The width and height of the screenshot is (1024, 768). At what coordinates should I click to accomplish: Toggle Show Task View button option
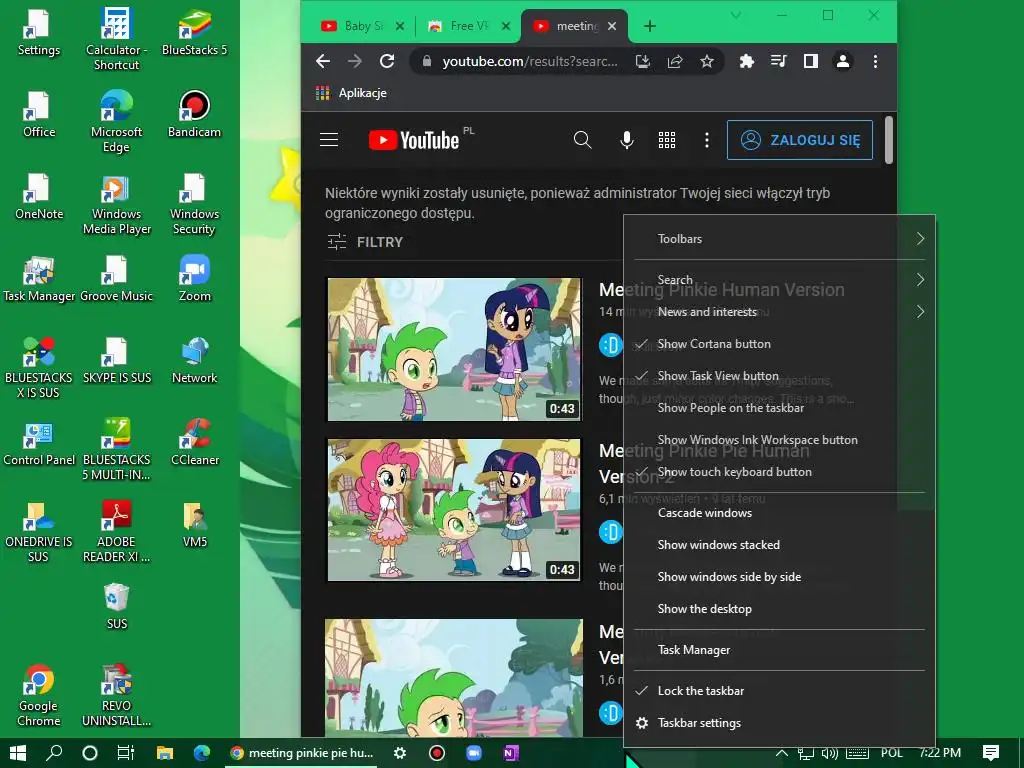[780, 376]
